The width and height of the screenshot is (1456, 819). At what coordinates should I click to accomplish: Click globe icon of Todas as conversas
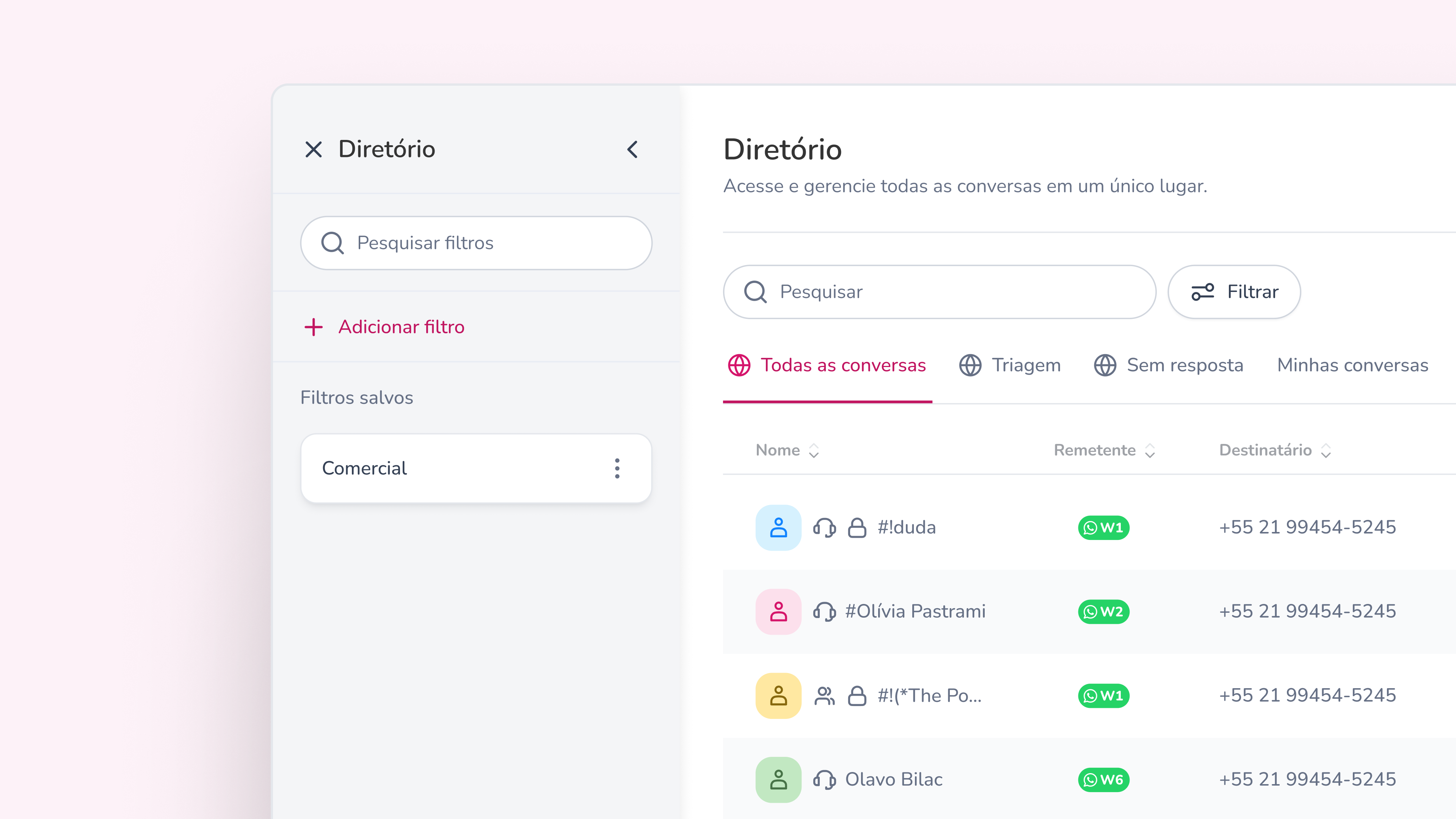[x=739, y=365]
